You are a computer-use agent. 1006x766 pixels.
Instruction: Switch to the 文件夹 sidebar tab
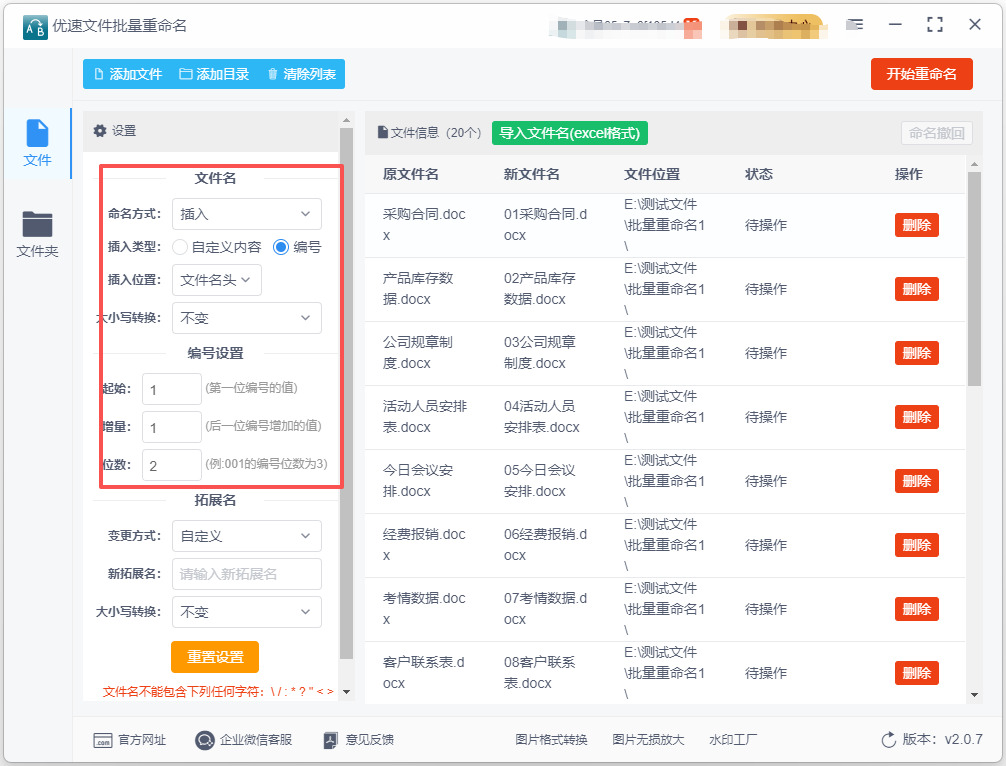pos(37,234)
